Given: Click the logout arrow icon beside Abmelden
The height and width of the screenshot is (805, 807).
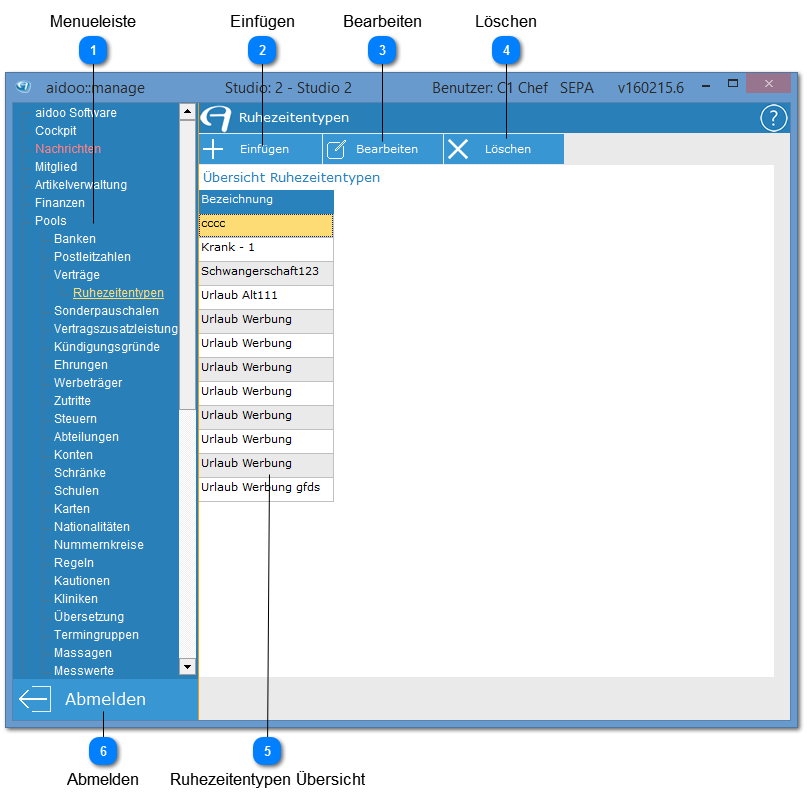Looking at the screenshot, I should pos(35,699).
